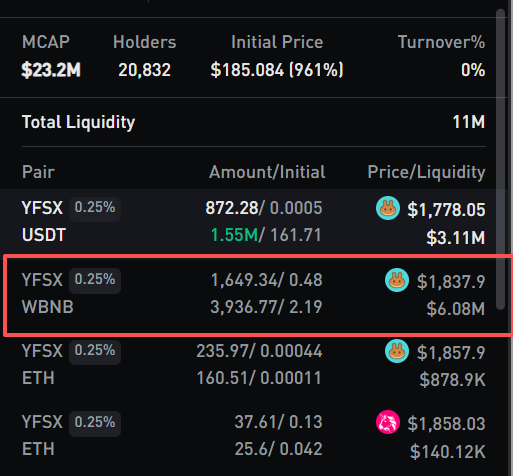Select the 0.25% fee badge in WBNB pair row

pyautogui.click(x=95, y=280)
